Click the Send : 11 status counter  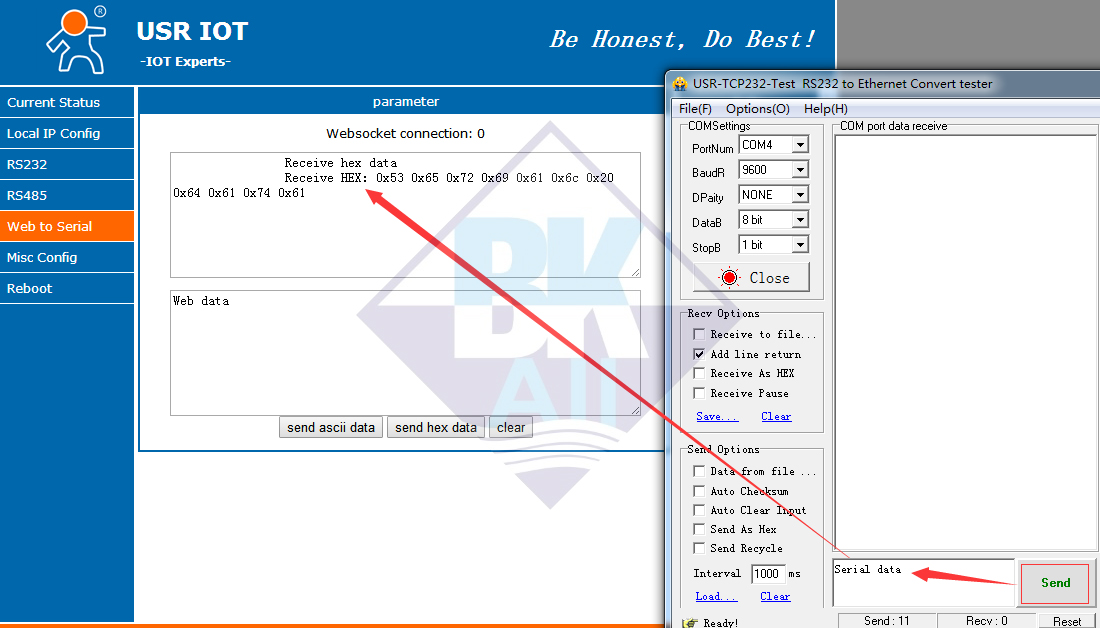coord(887,621)
